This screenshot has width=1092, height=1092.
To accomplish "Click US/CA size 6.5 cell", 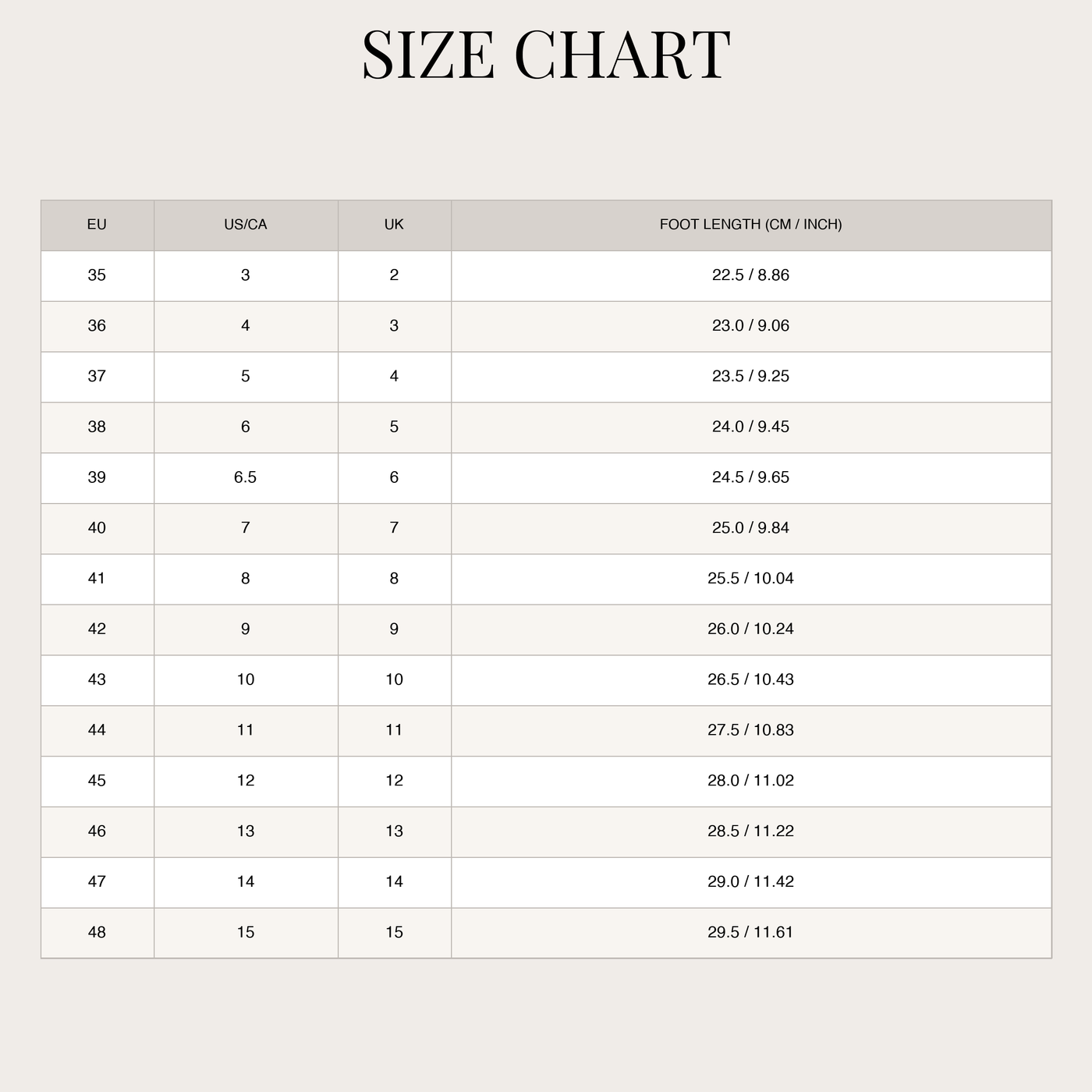I will (246, 478).
